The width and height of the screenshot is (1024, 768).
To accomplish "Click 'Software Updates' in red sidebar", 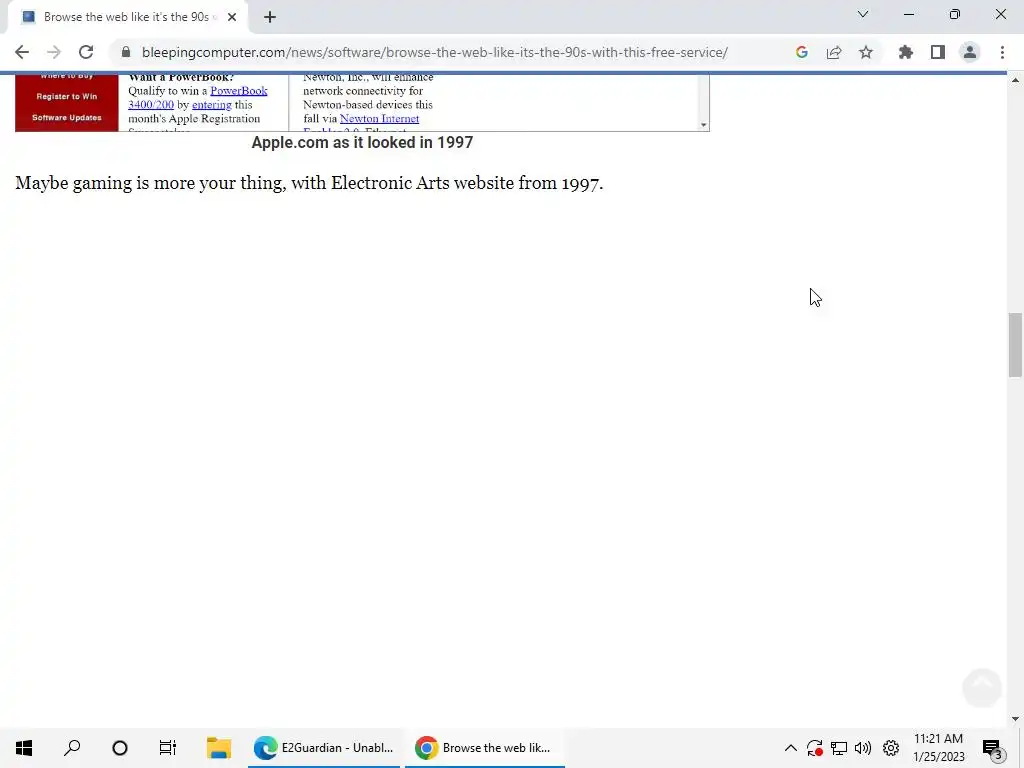I will point(67,118).
